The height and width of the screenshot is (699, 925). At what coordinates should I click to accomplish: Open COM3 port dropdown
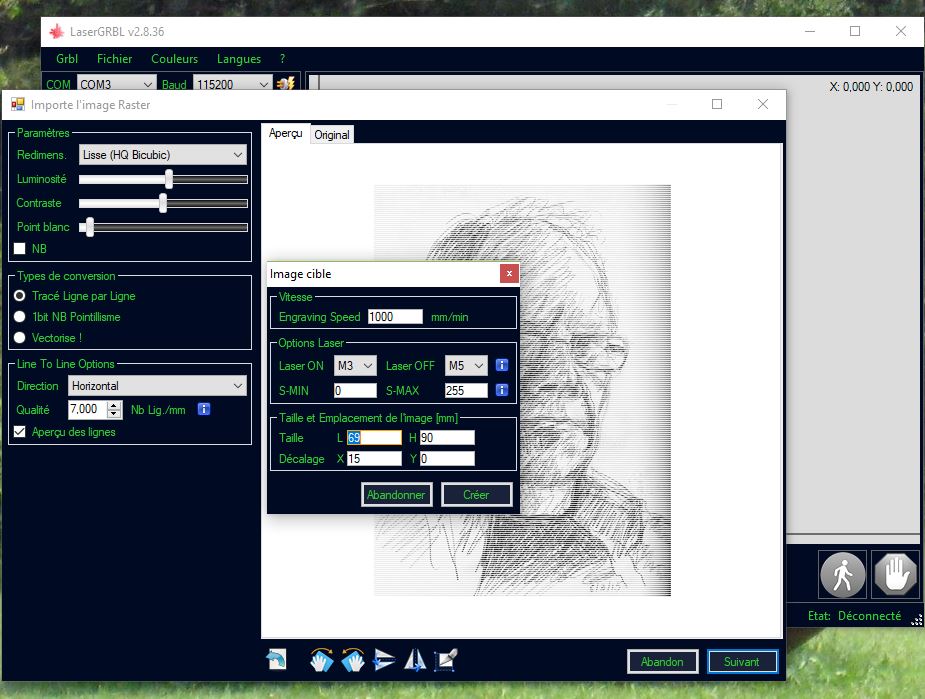point(117,84)
